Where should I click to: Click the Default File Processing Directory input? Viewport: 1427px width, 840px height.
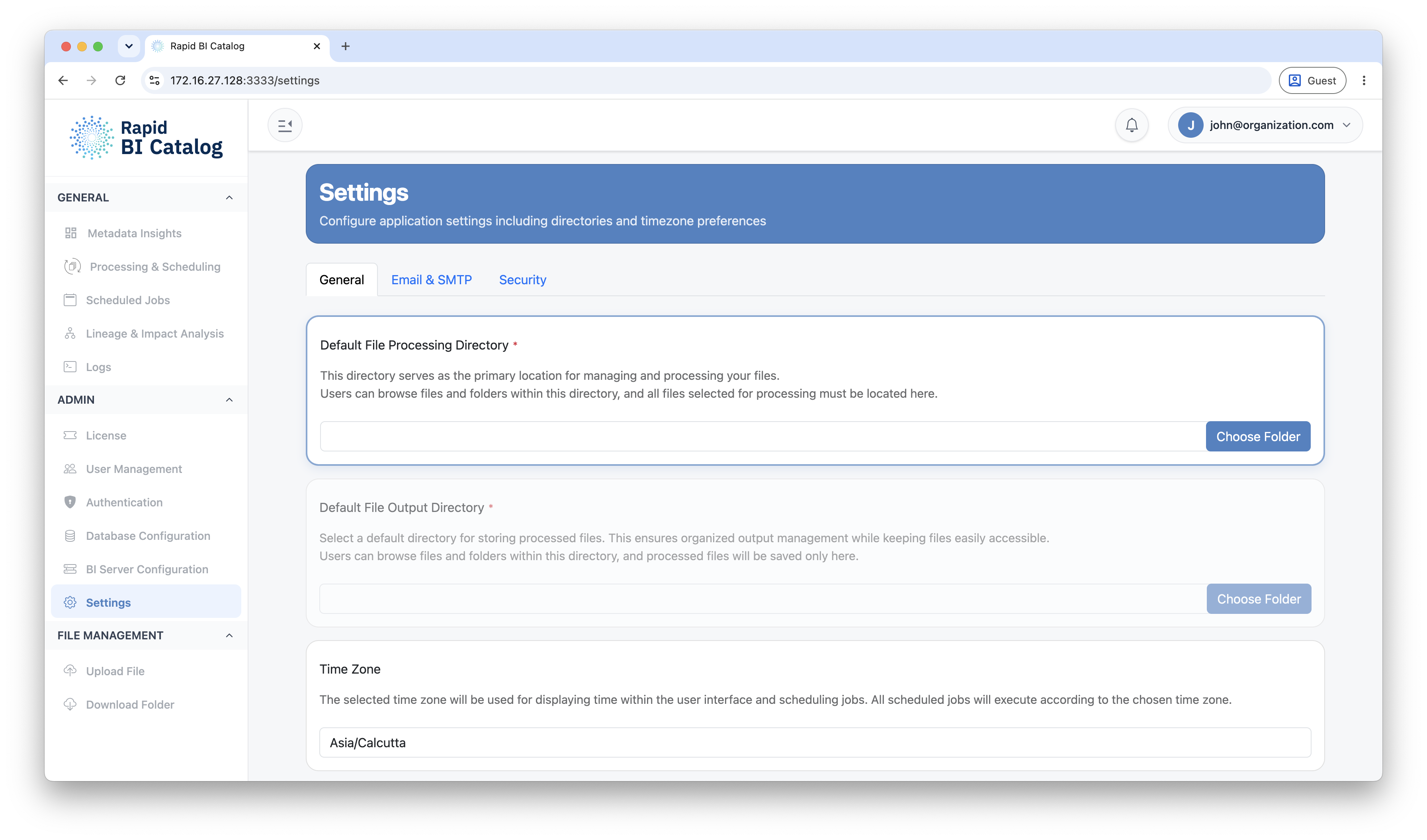click(x=763, y=436)
